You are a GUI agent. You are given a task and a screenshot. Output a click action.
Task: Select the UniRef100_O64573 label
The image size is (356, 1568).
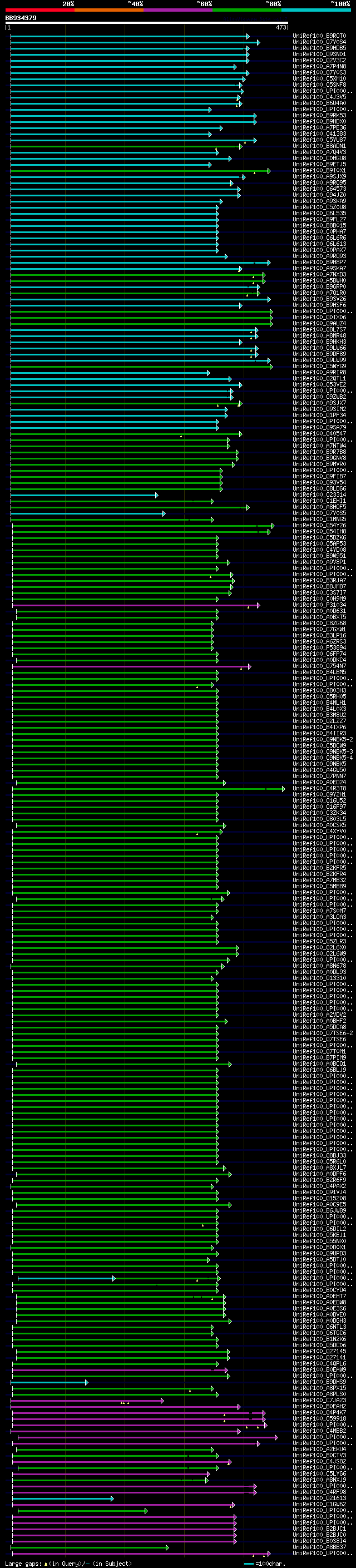click(319, 189)
